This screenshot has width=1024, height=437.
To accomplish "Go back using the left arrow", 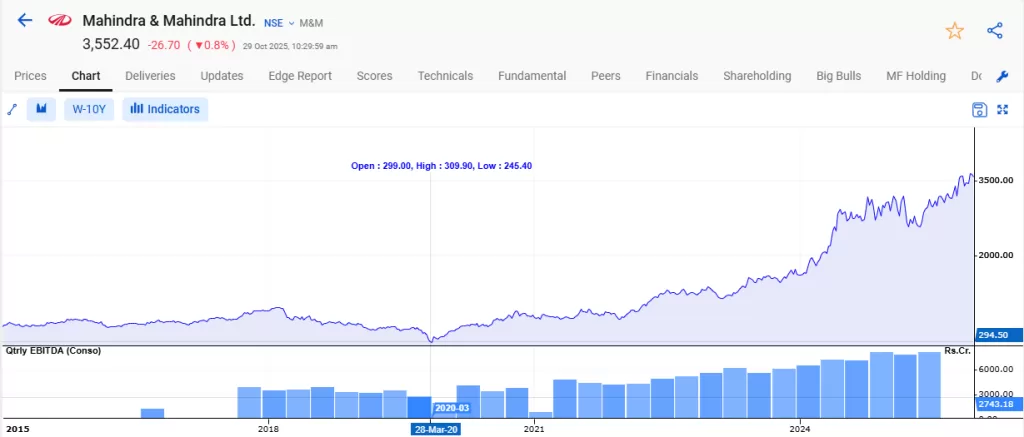I will (24, 20).
